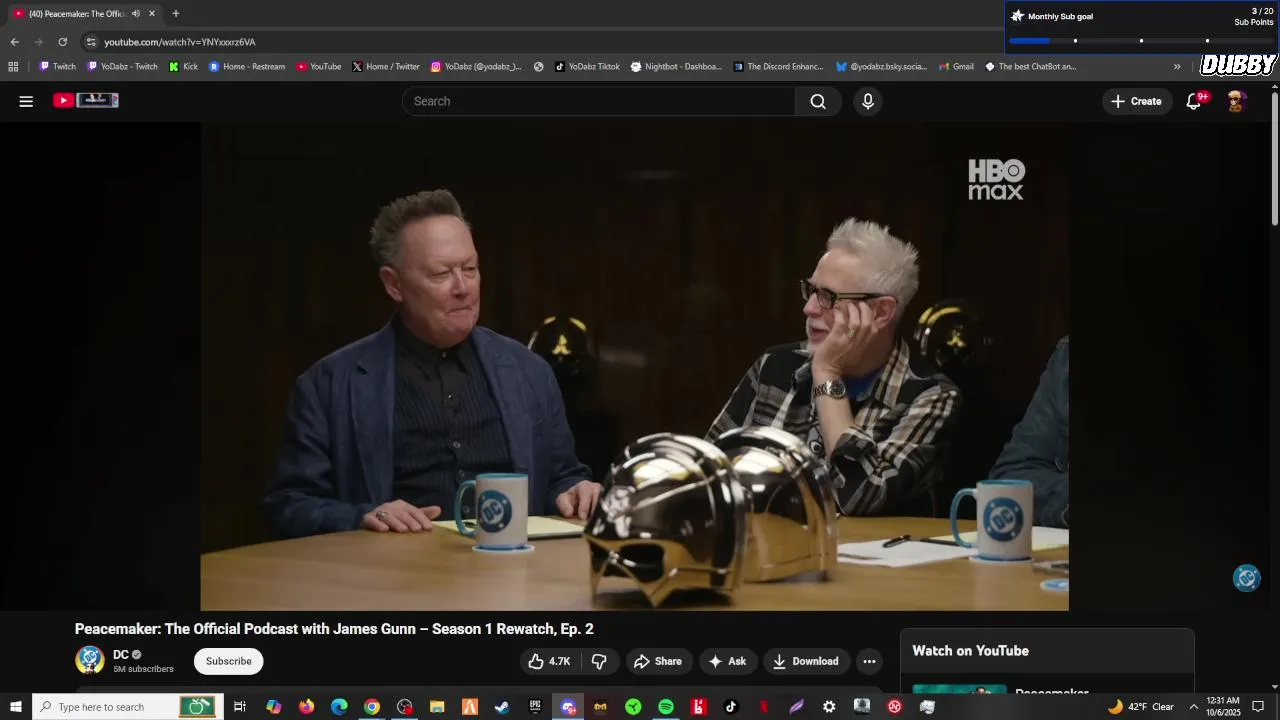Start voice search with microphone icon

(x=868, y=101)
